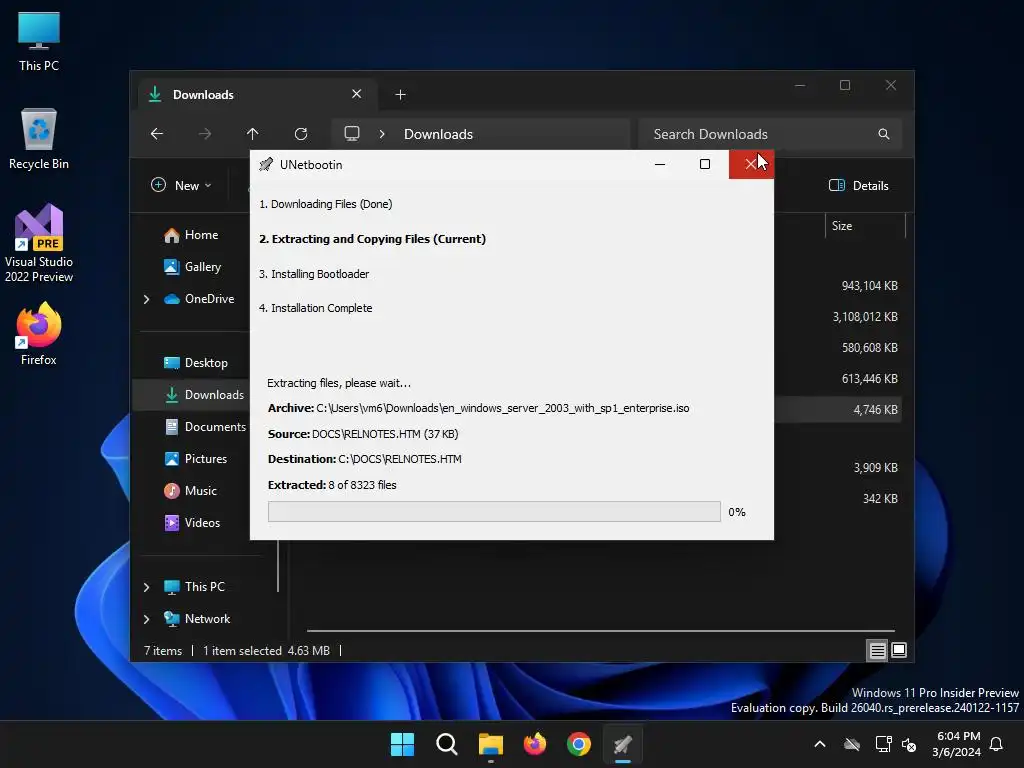Select This PC in the navigation pane
This screenshot has width=1024, height=768.
tap(194, 587)
